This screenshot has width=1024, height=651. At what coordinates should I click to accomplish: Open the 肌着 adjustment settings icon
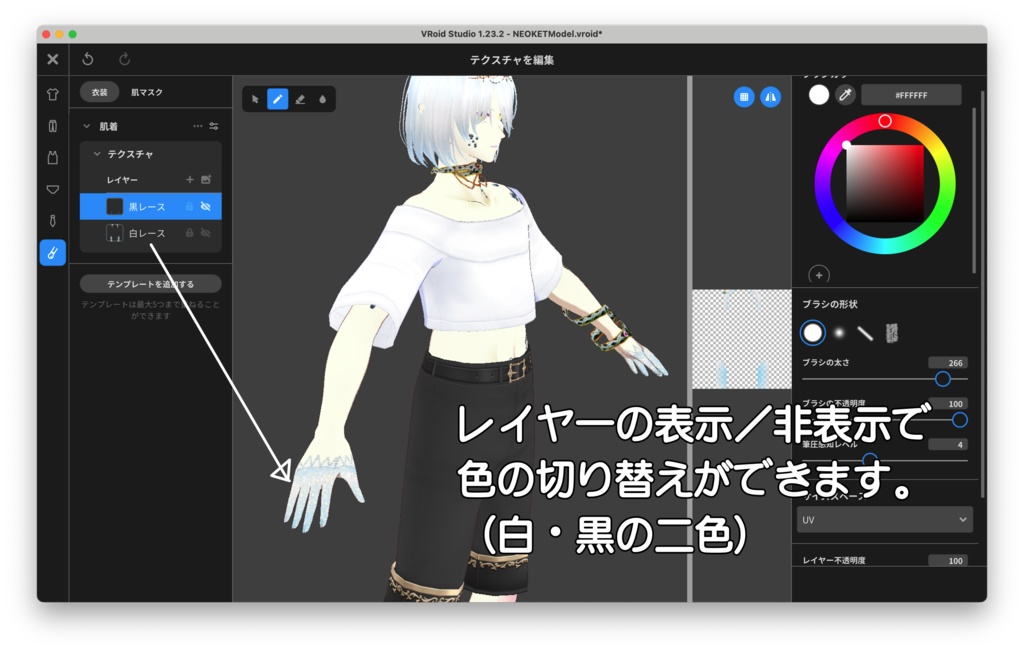(214, 124)
